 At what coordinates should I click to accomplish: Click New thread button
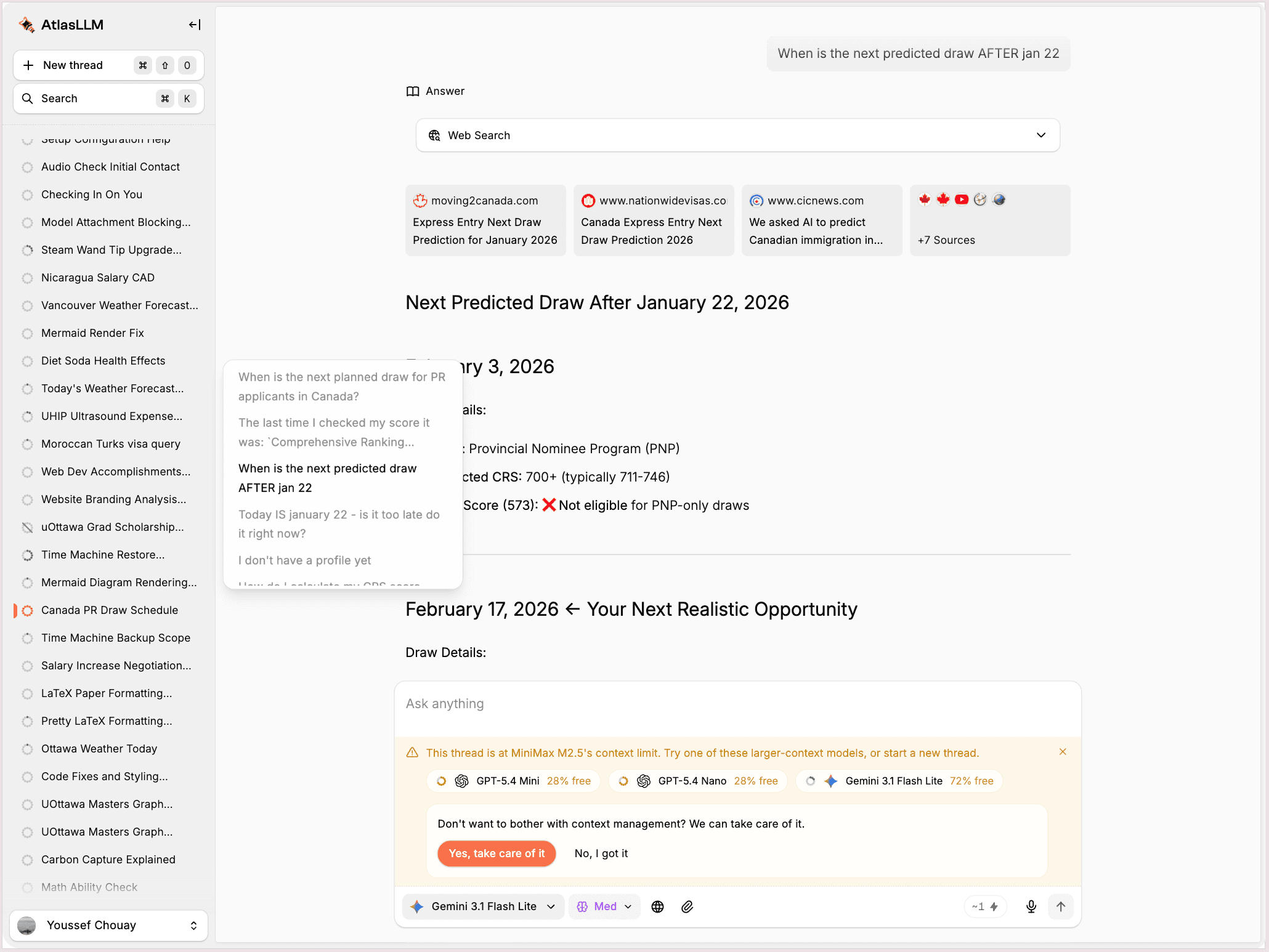click(108, 65)
